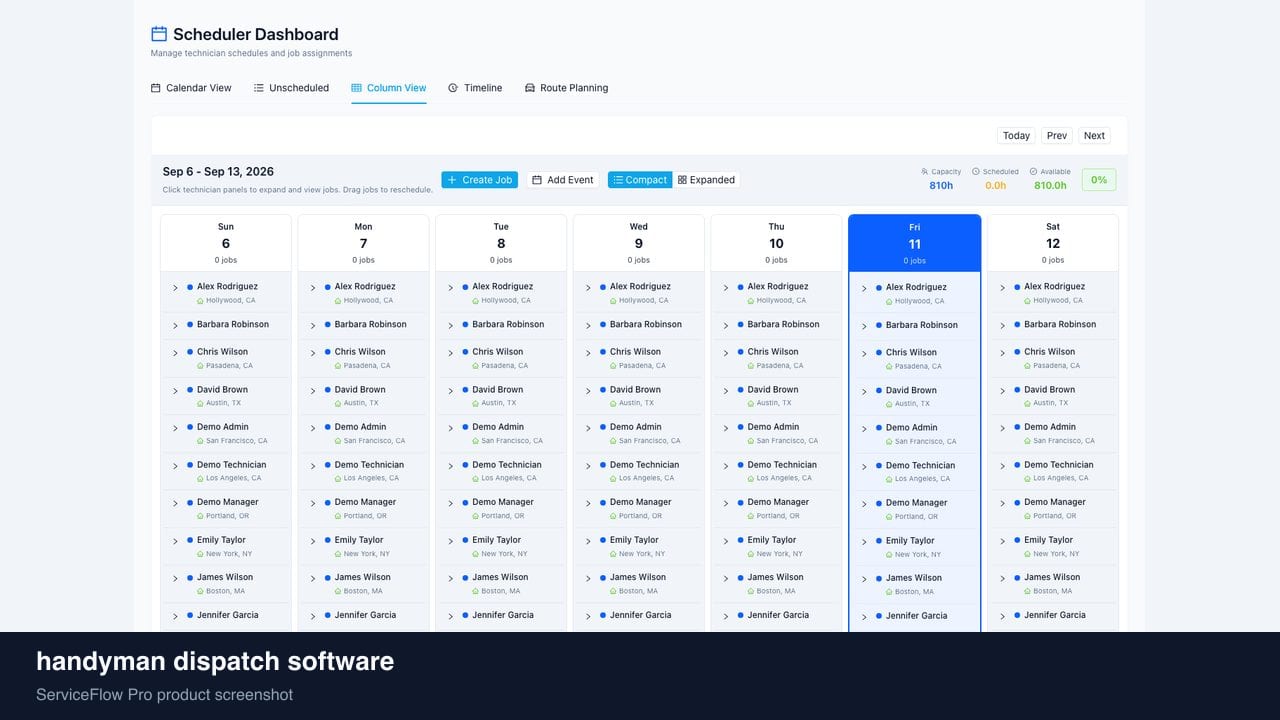Screen dimensions: 1280x720
Task: Go to next week with Next
Action: (1094, 136)
